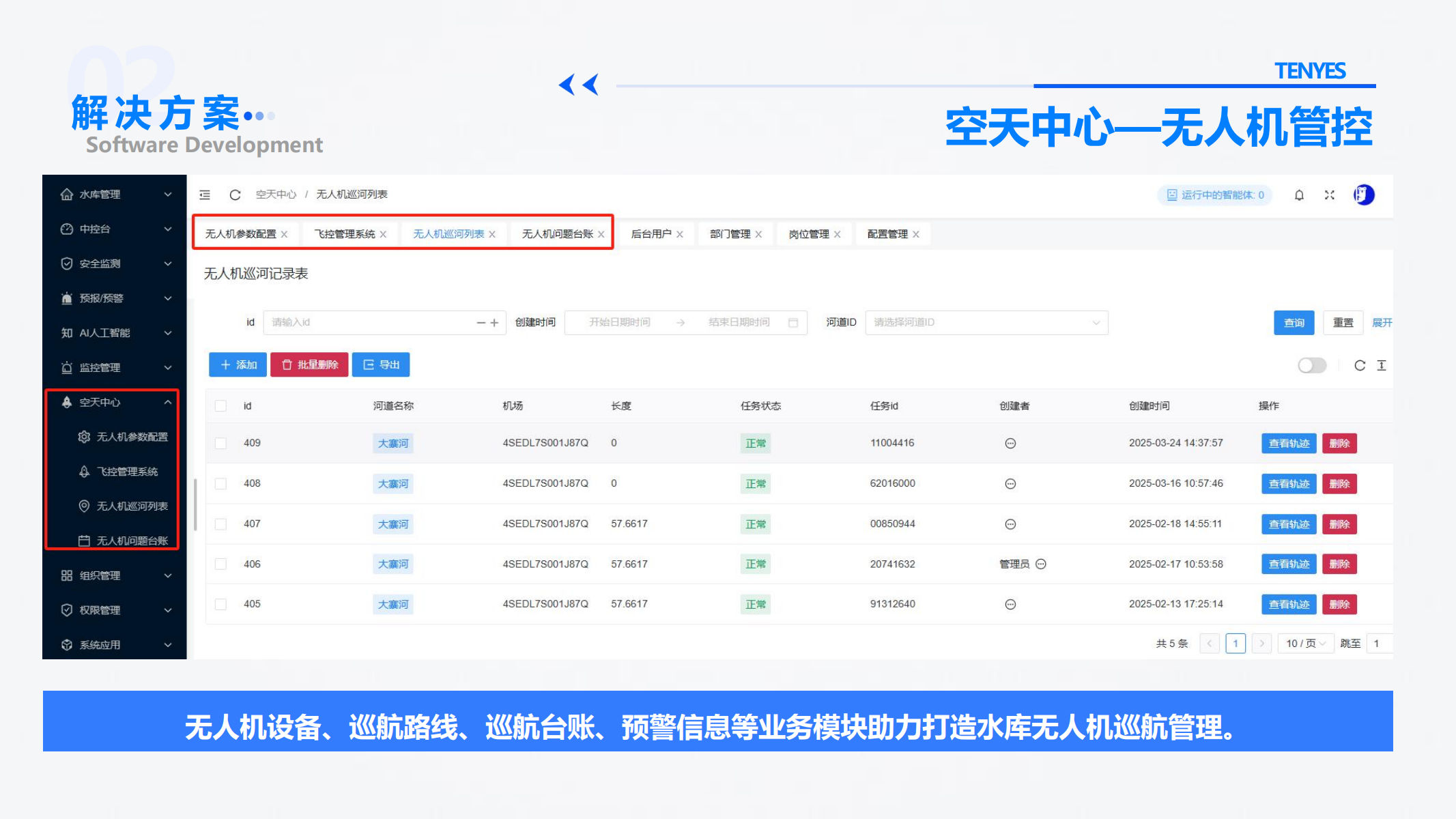The height and width of the screenshot is (819, 1456).
Task: Open 飞控管理系统 in sidebar
Action: tap(127, 472)
